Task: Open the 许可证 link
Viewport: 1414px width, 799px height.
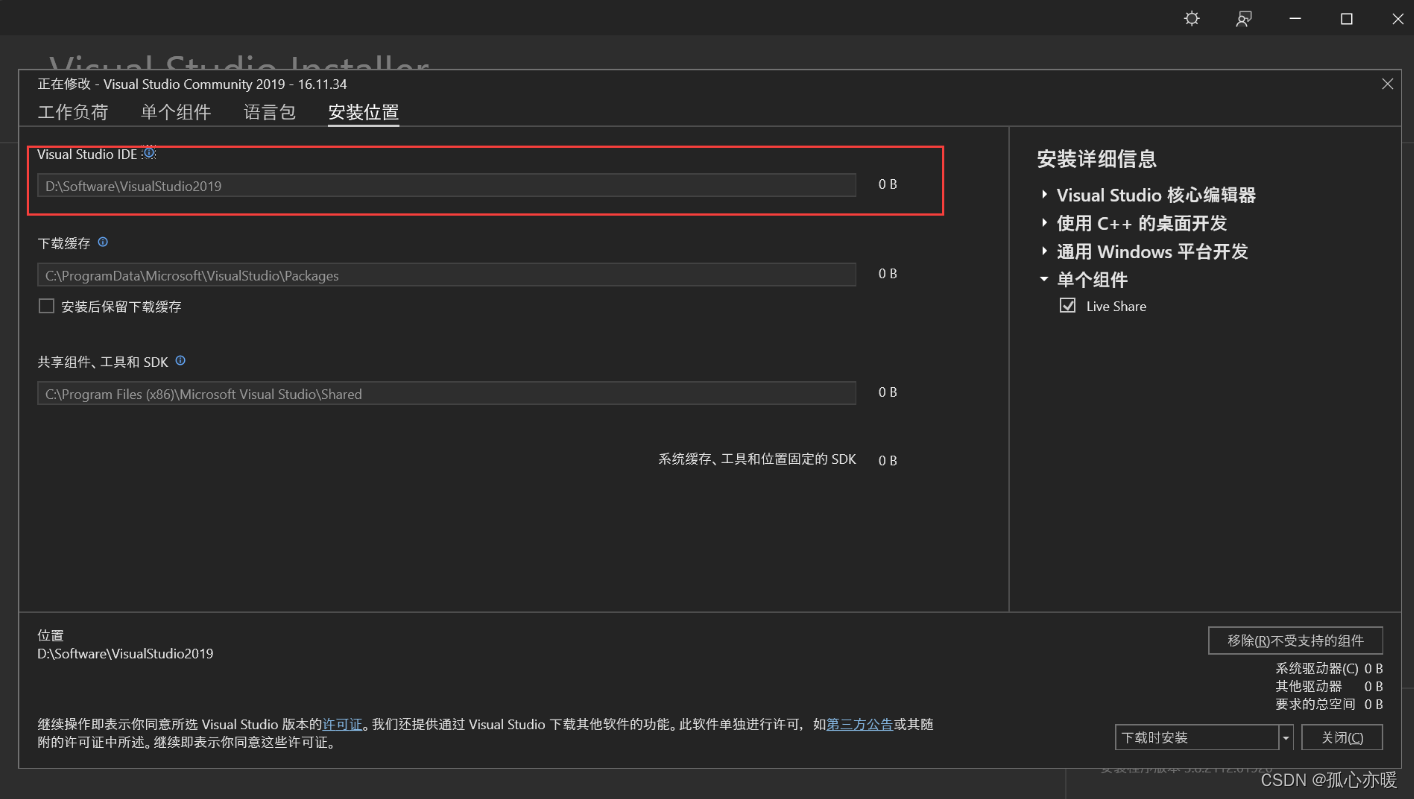Action: point(342,724)
